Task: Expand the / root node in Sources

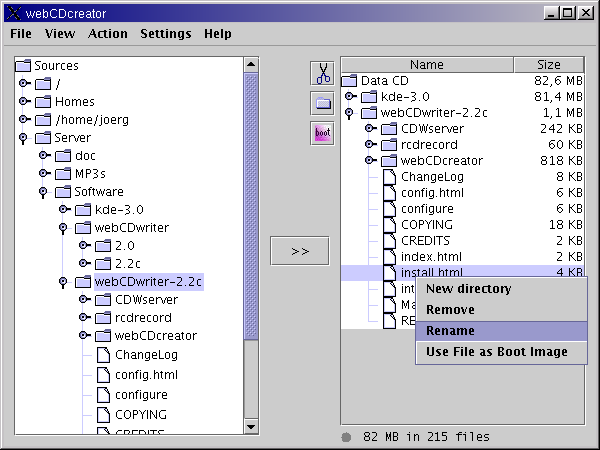Action: (x=24, y=83)
